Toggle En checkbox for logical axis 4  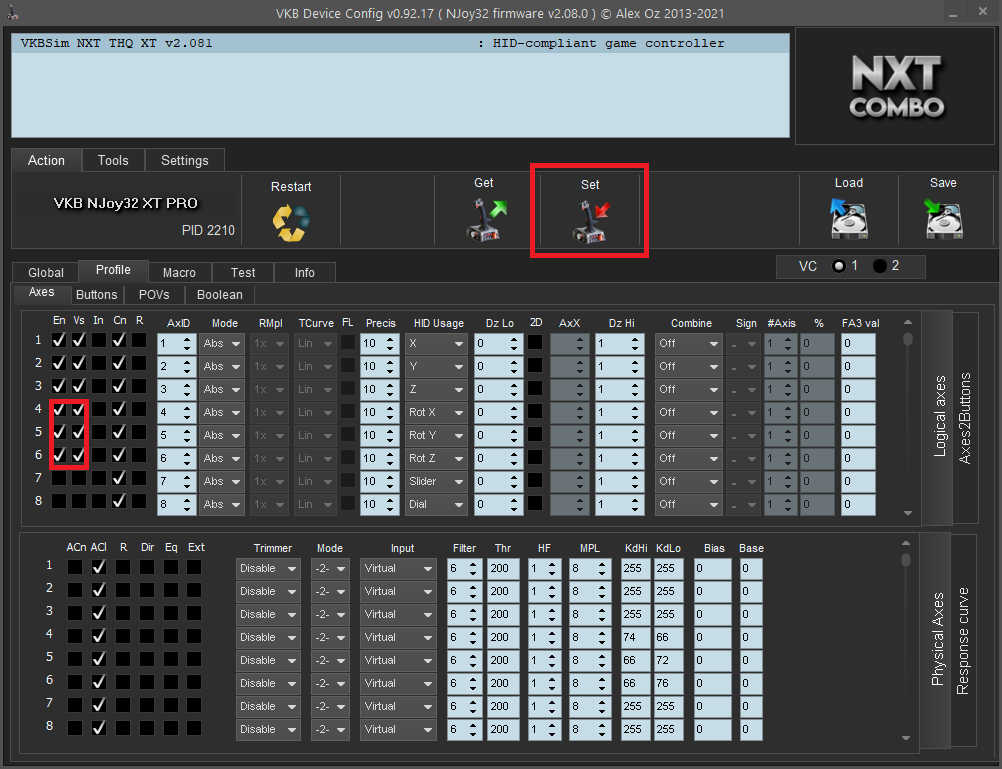point(59,409)
